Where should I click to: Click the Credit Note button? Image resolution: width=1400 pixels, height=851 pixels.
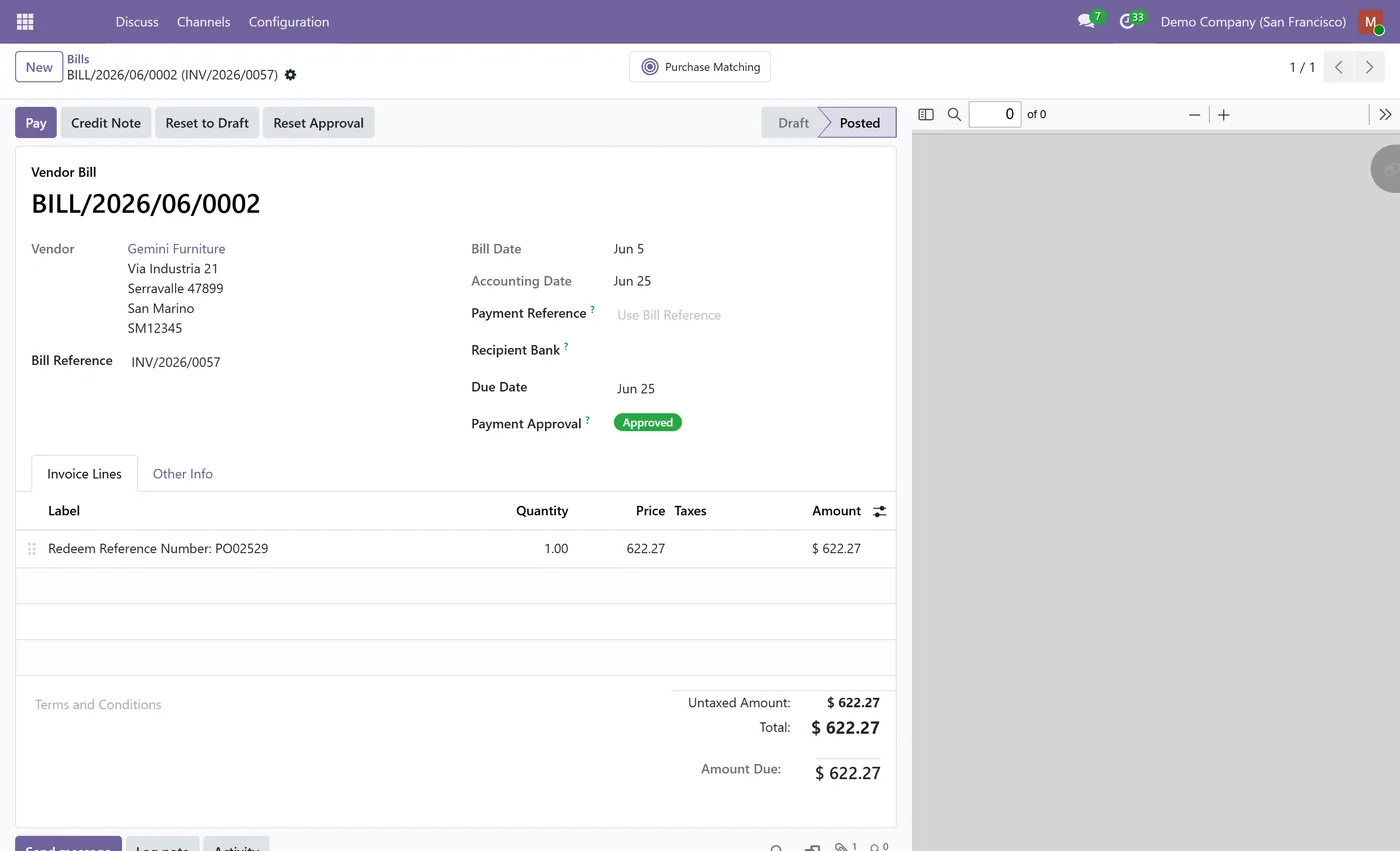[105, 123]
